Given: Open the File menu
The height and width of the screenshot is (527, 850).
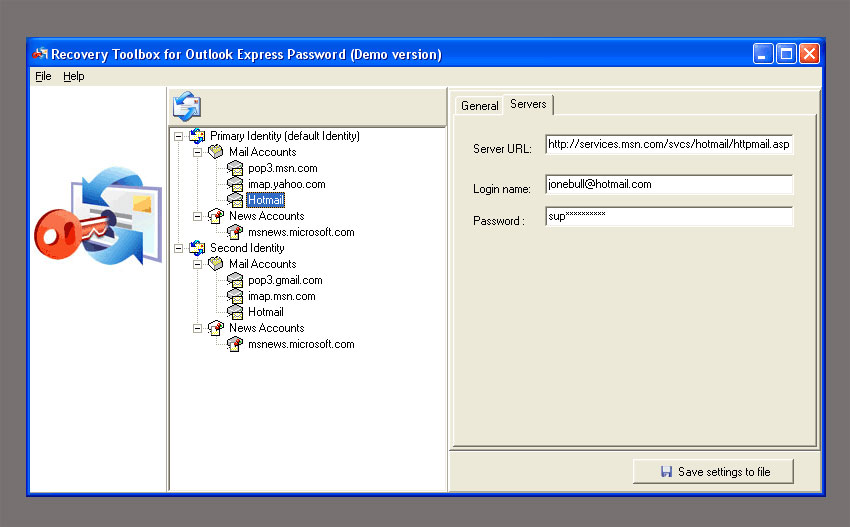Looking at the screenshot, I should click(43, 76).
